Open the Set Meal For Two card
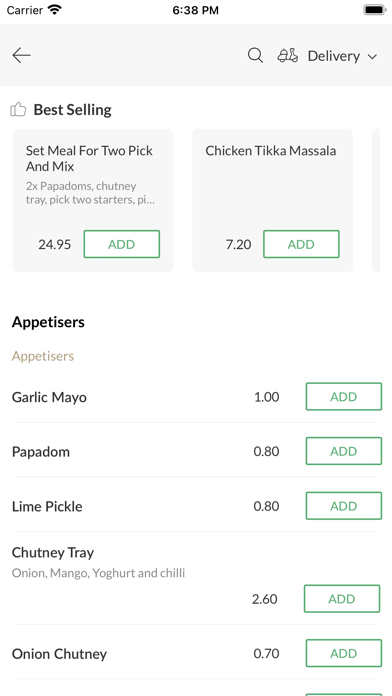This screenshot has height=696, width=392. tap(93, 201)
